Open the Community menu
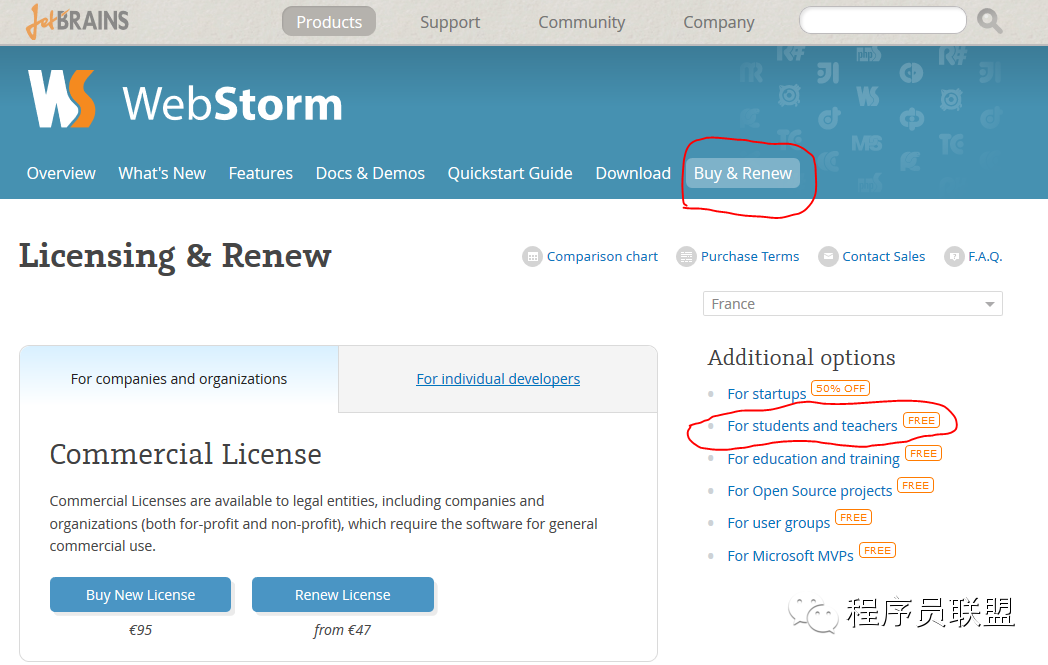 pos(581,22)
